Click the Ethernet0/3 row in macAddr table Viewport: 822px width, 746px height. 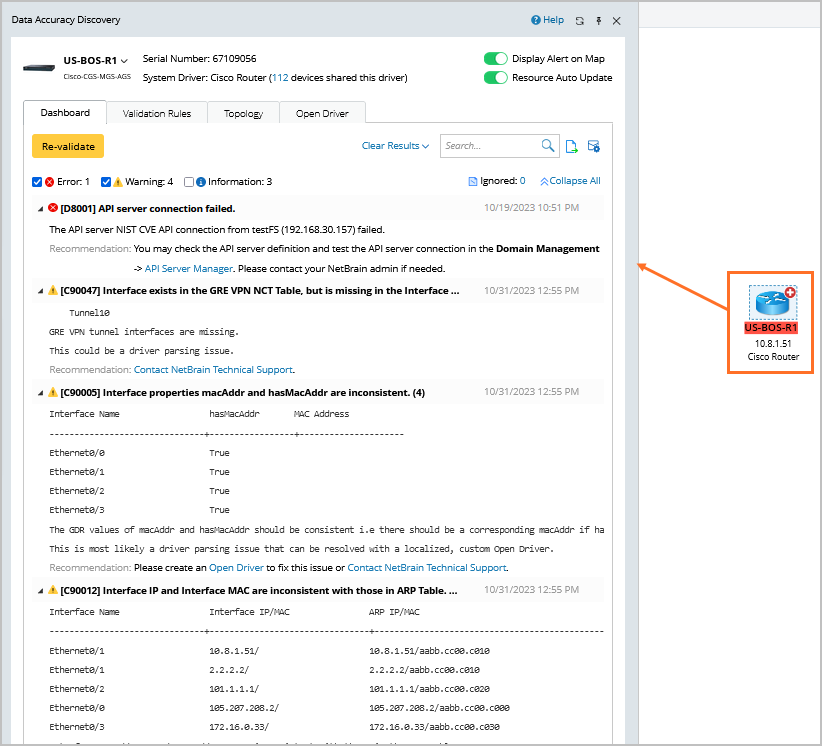(x=139, y=510)
